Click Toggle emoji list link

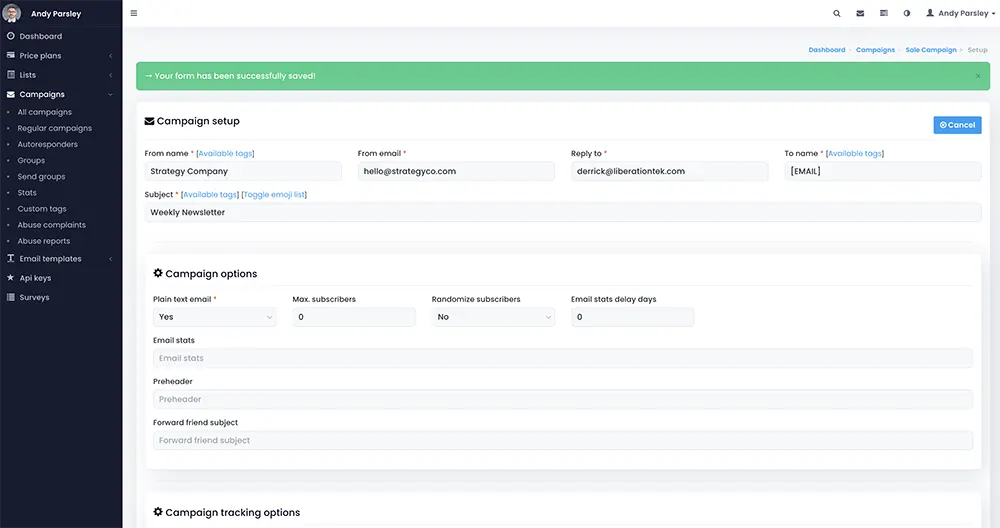click(274, 194)
